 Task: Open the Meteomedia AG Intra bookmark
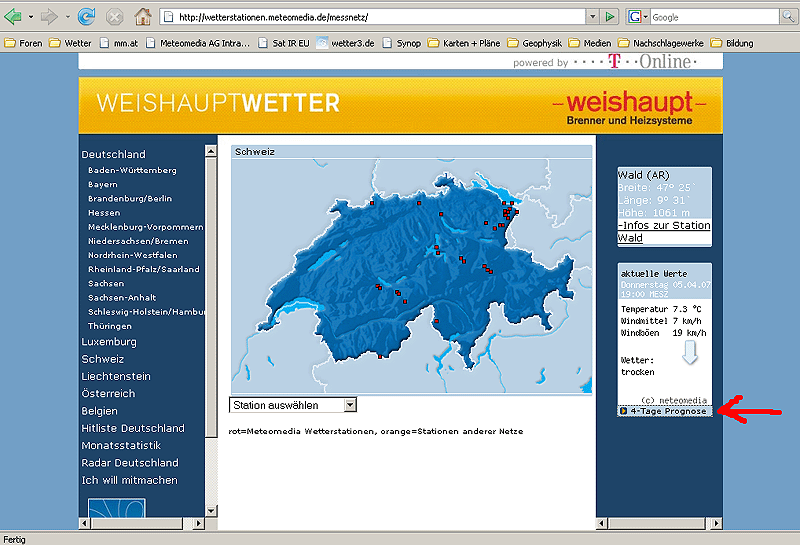click(x=198, y=43)
